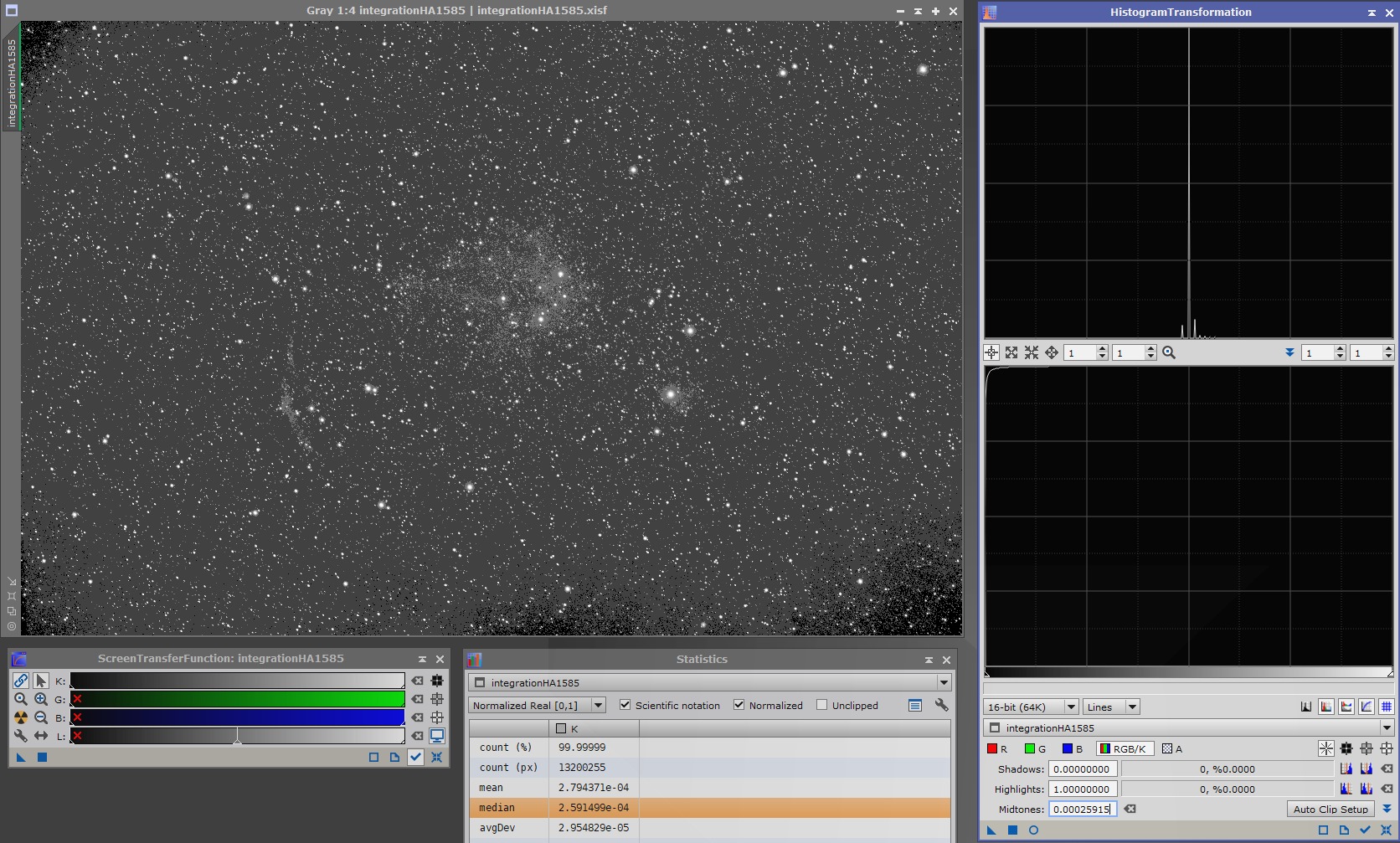The image size is (1400, 843).
Task: Increase the first horizontal zoom stepper
Action: (1102, 349)
